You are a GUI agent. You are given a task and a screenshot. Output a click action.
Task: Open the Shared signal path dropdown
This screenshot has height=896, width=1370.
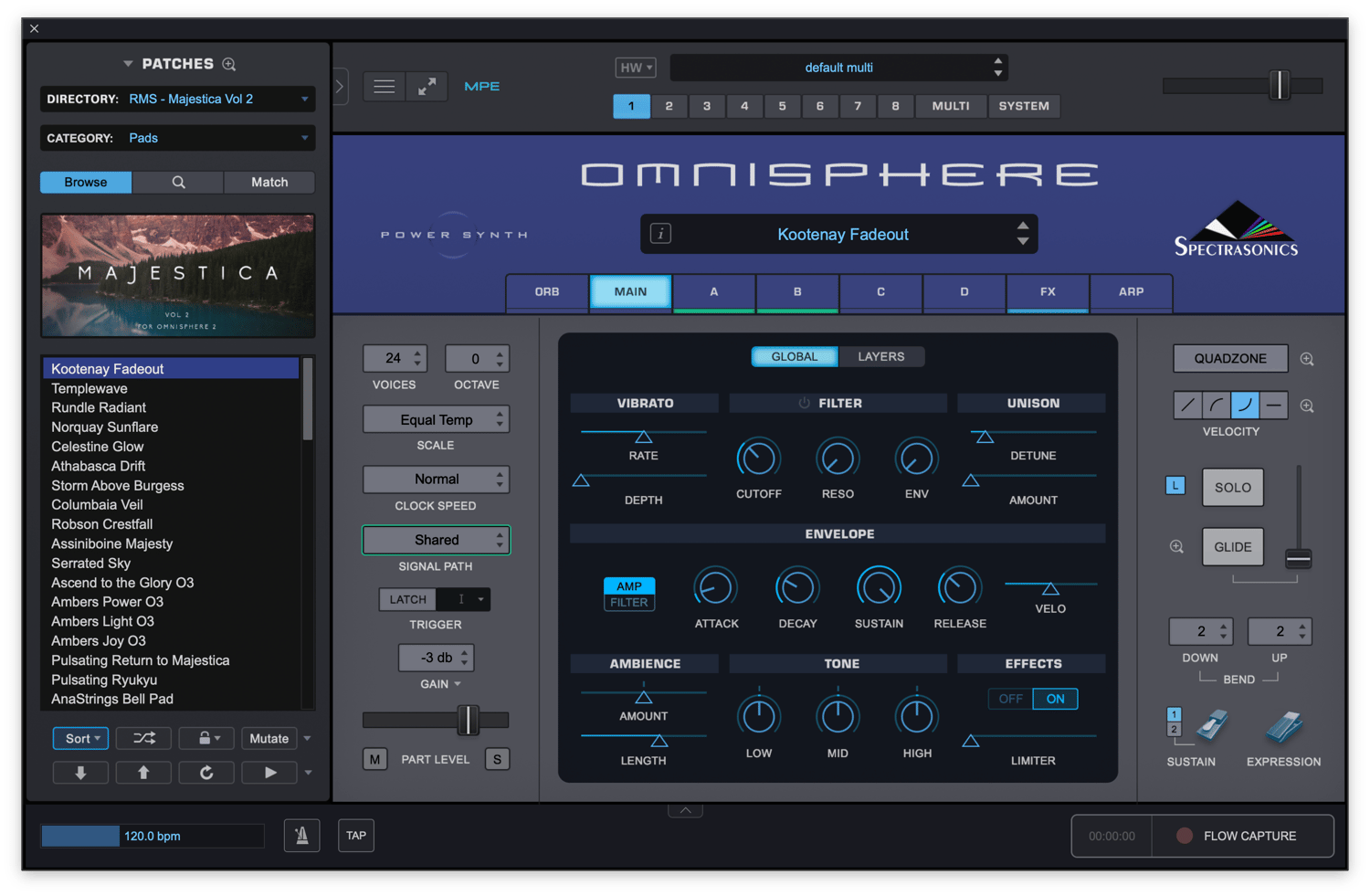(x=436, y=540)
